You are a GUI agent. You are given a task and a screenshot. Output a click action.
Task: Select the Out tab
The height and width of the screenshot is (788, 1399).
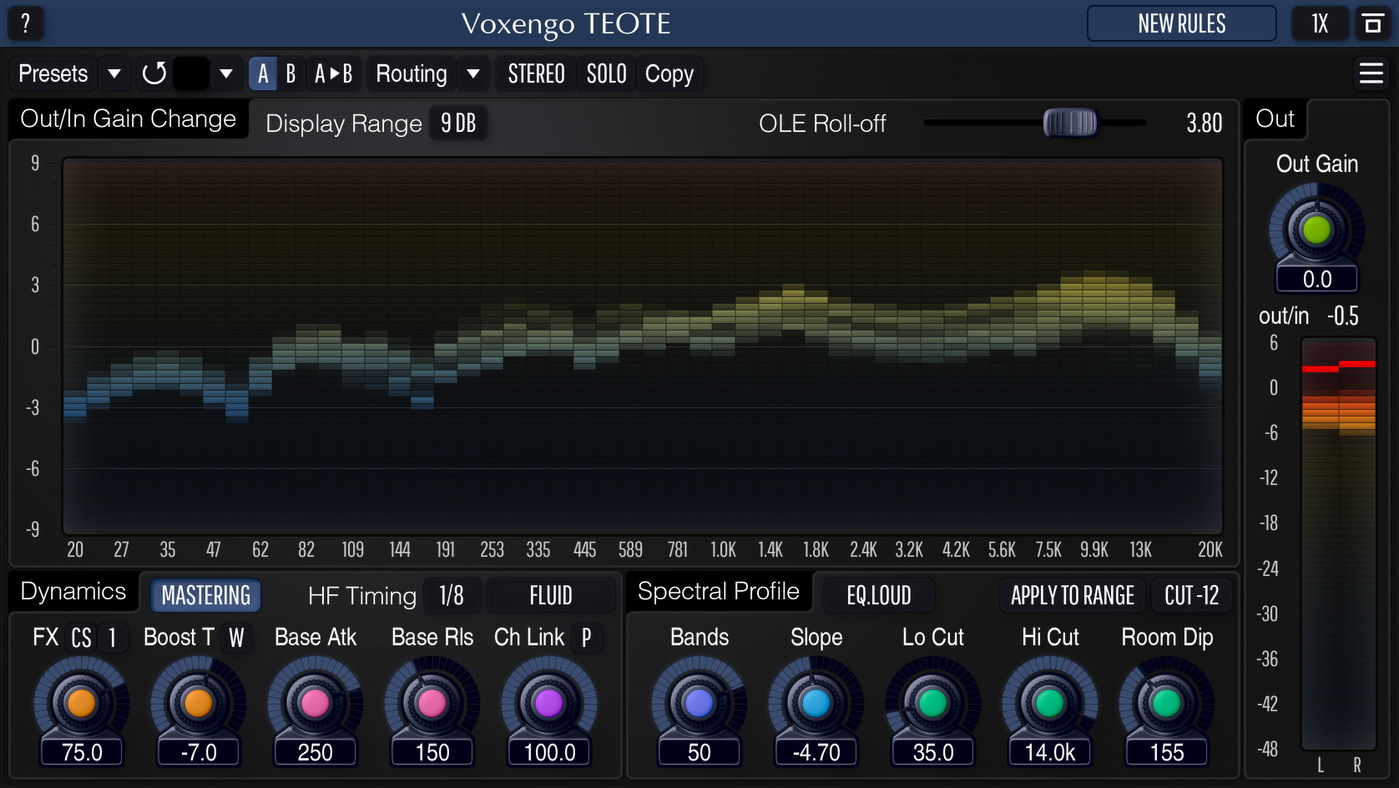(1275, 119)
